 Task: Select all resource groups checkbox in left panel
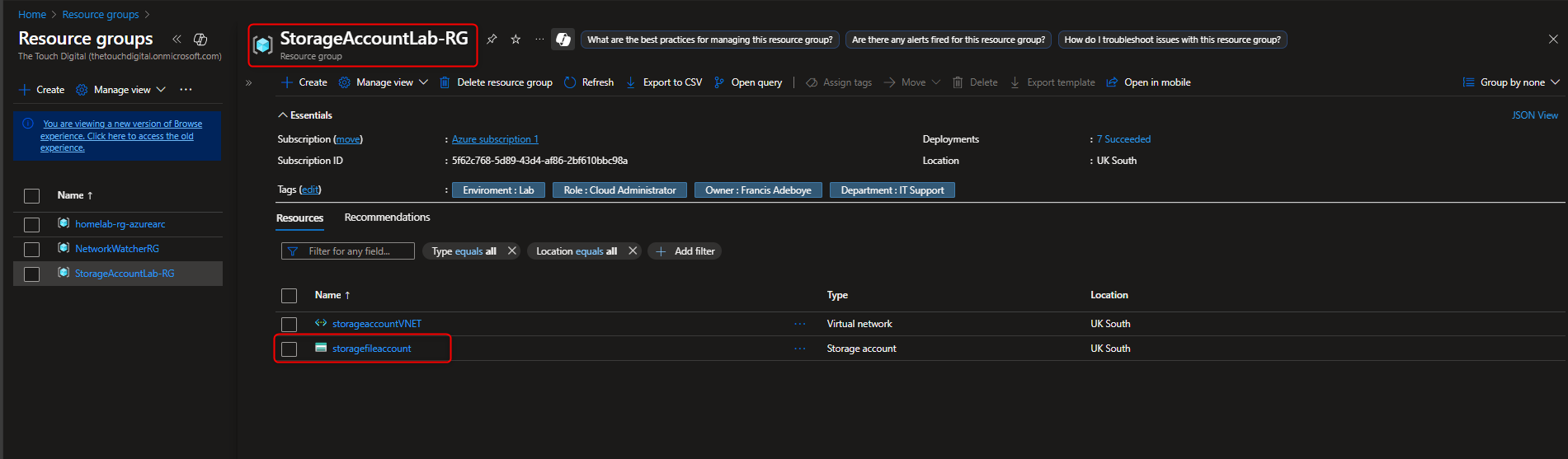[31, 196]
